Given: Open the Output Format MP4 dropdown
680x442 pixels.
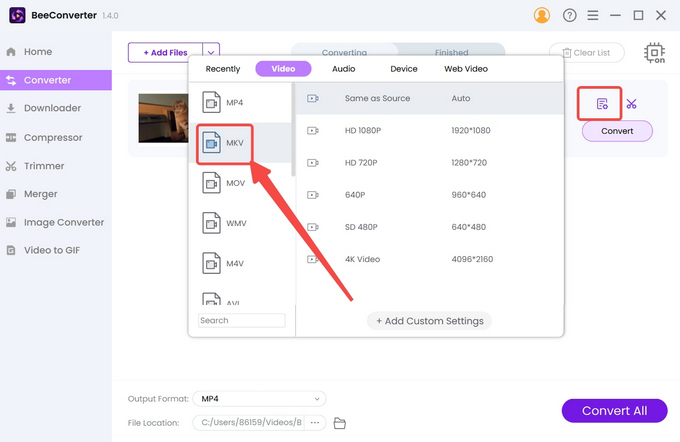Looking at the screenshot, I should point(259,399).
